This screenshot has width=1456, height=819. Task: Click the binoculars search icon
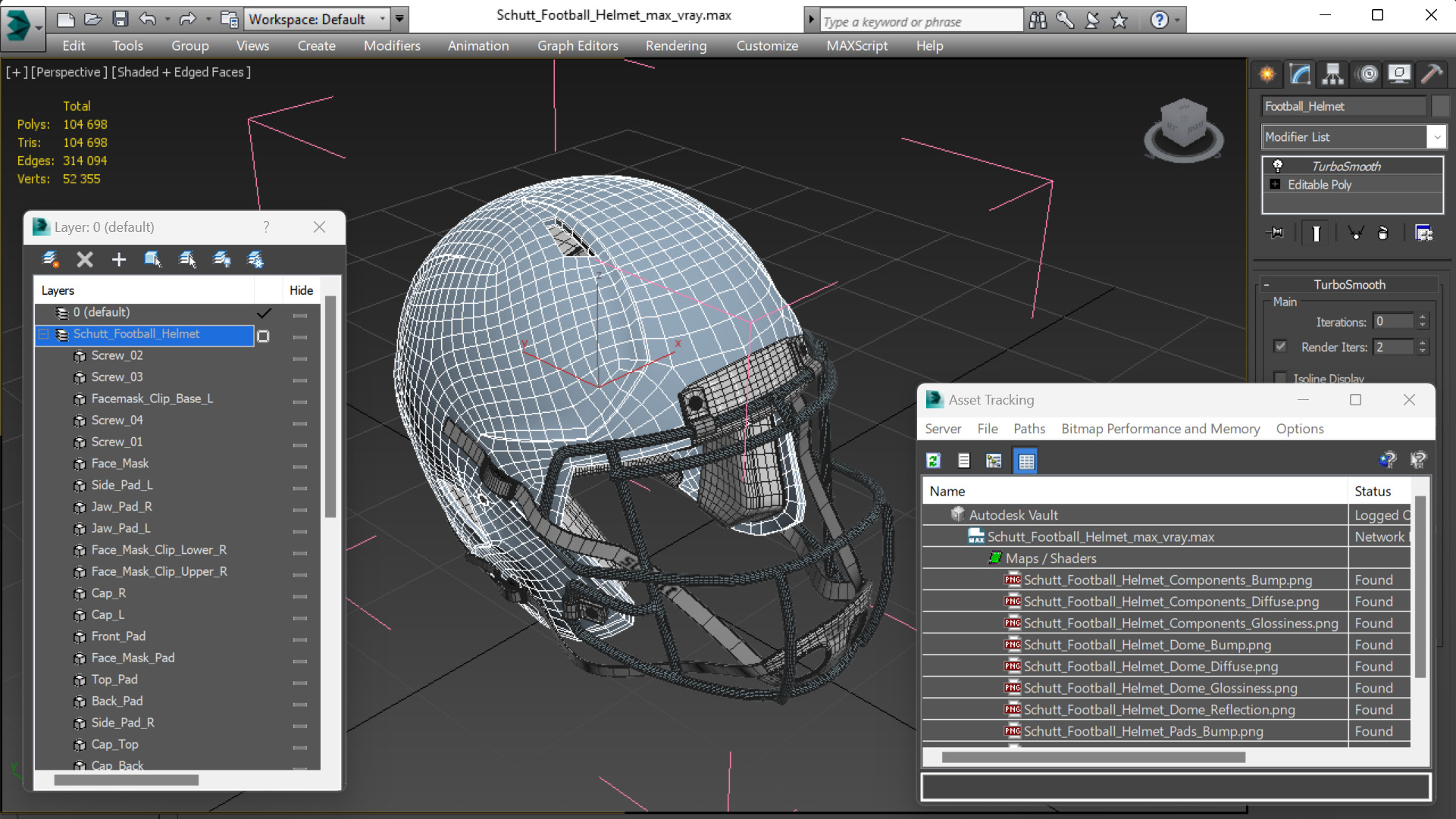pos(1038,20)
